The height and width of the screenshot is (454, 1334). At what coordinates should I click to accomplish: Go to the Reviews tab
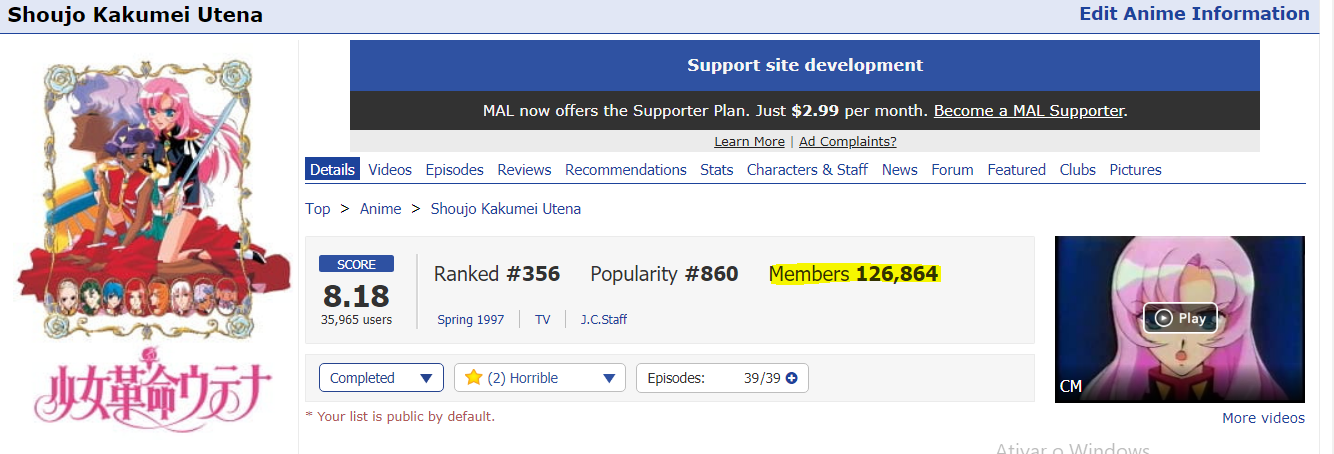[524, 170]
